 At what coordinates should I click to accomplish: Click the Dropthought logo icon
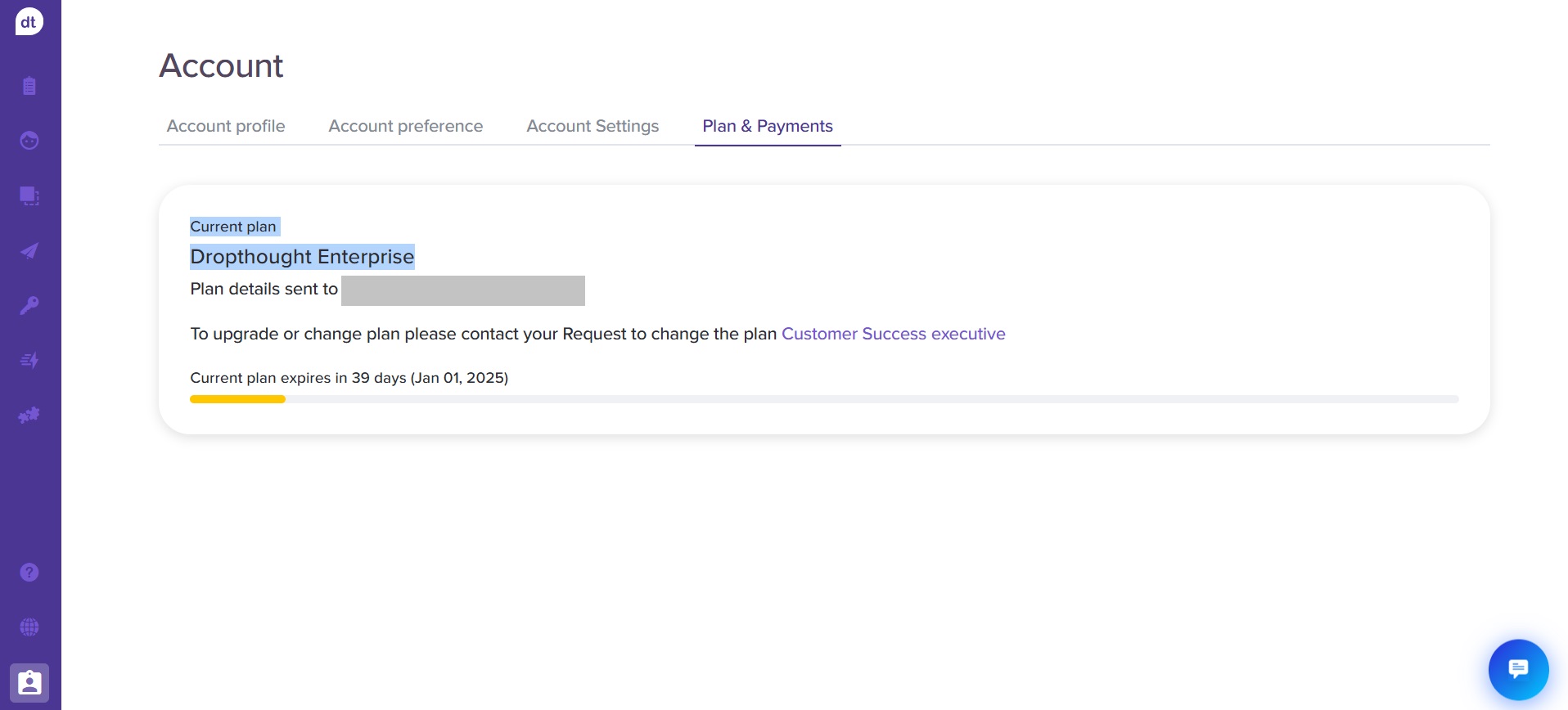tap(29, 21)
